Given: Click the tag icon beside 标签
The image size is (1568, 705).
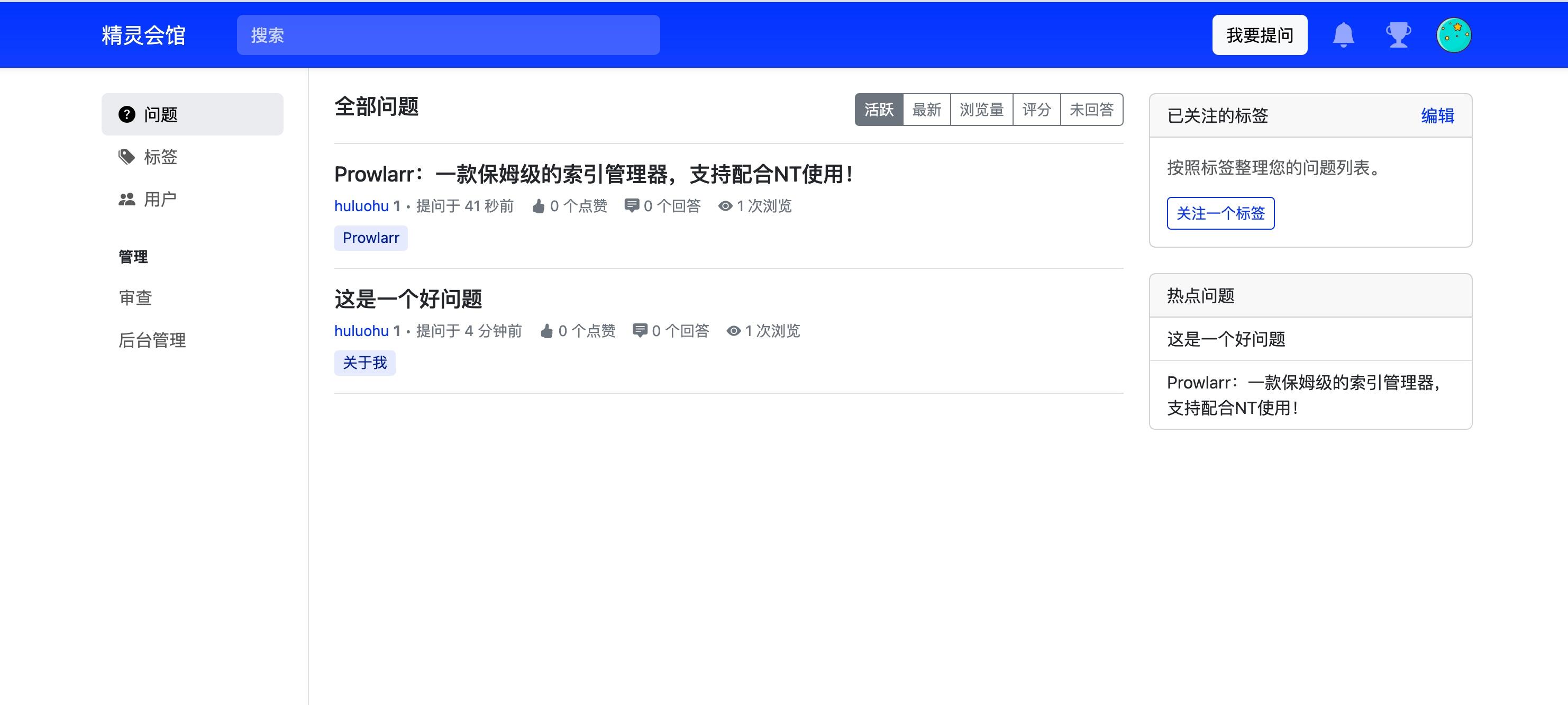Looking at the screenshot, I should coord(126,157).
